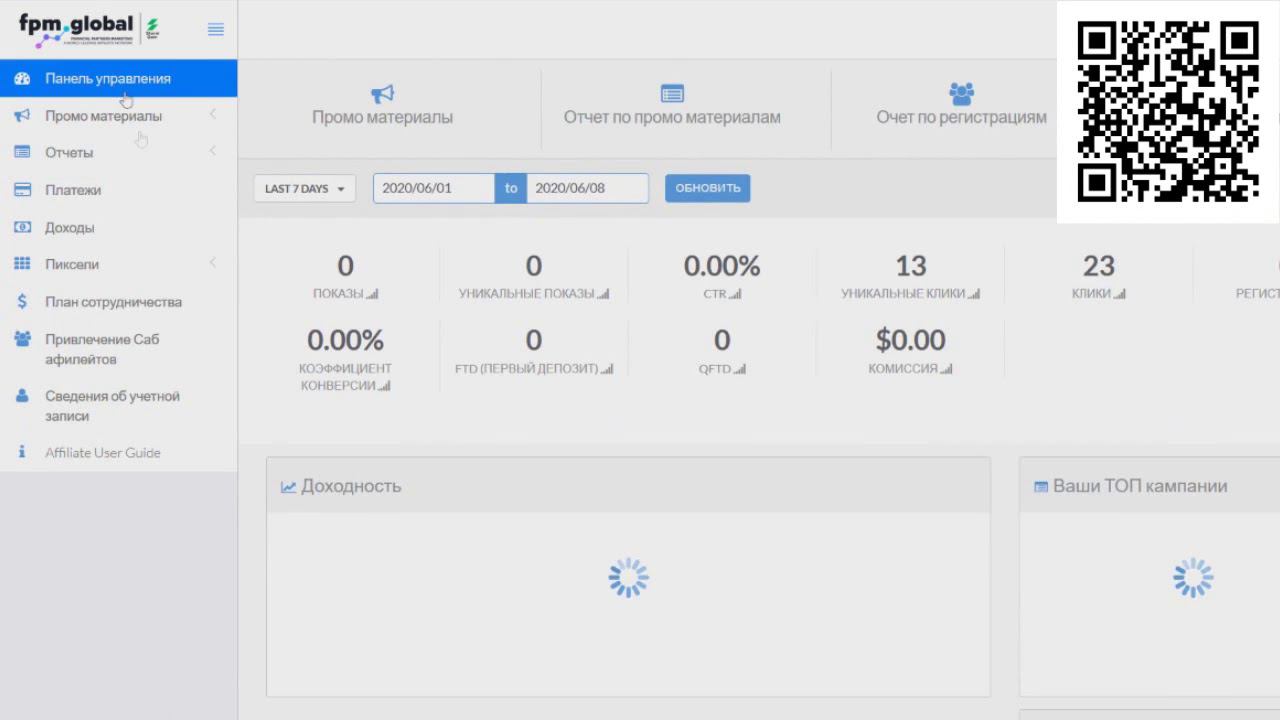The width and height of the screenshot is (1280, 720).
Task: Click the 23 clicks value
Action: 1098,266
